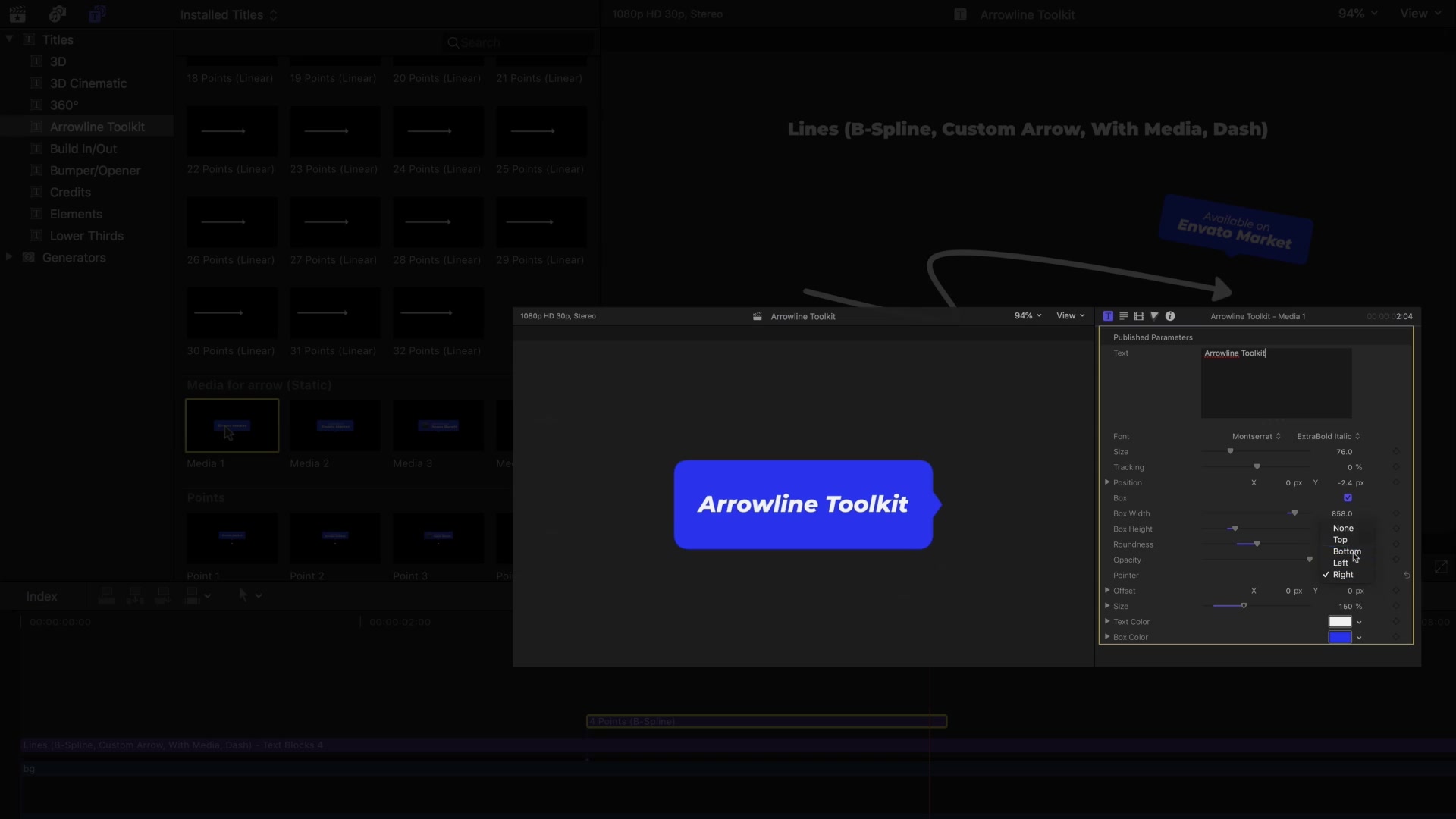Choose the Select arrow tool icon
The image size is (1456, 819).
point(243,595)
